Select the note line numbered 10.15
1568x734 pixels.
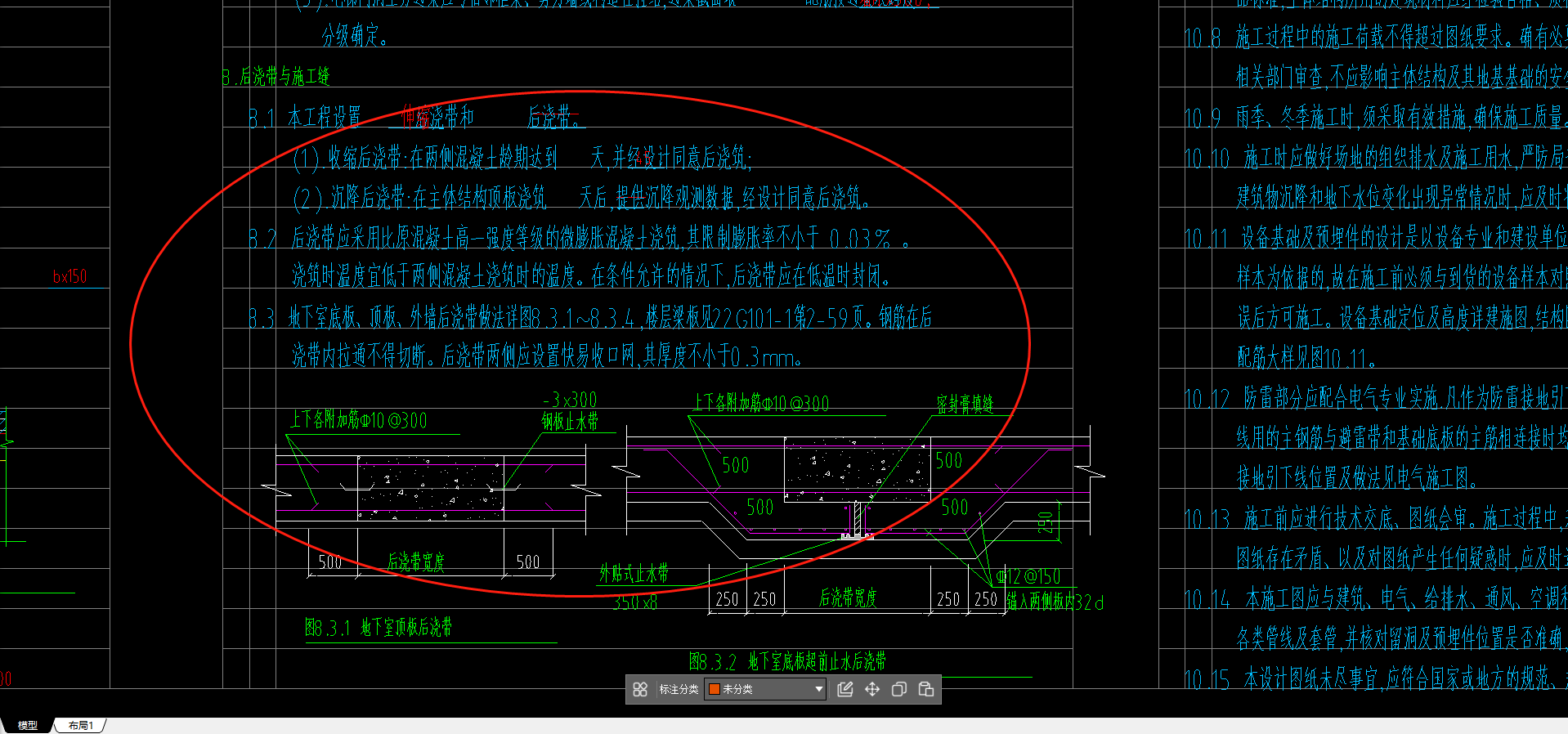pos(1376,678)
